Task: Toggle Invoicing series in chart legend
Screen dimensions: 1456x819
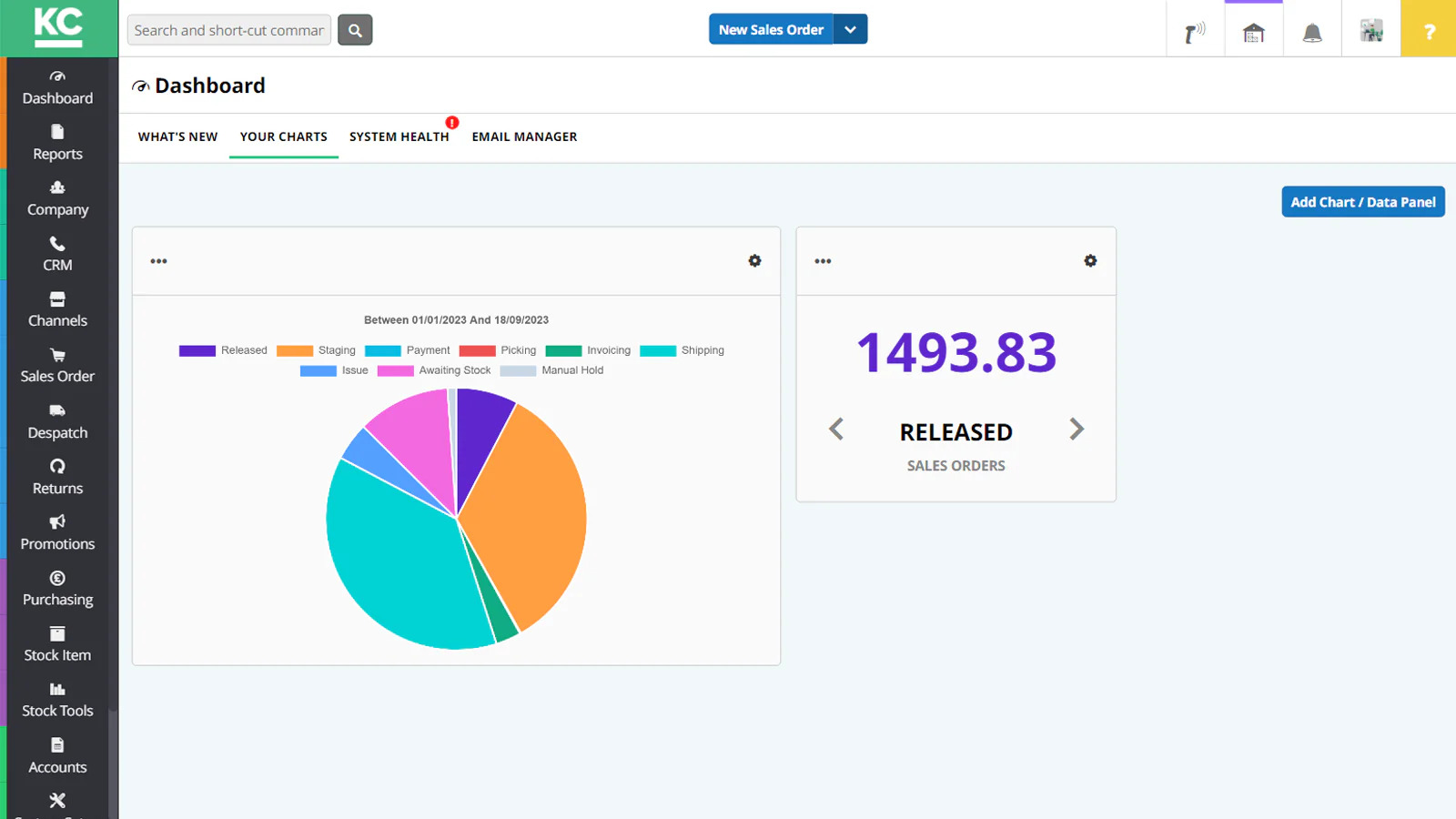Action: pos(588,350)
